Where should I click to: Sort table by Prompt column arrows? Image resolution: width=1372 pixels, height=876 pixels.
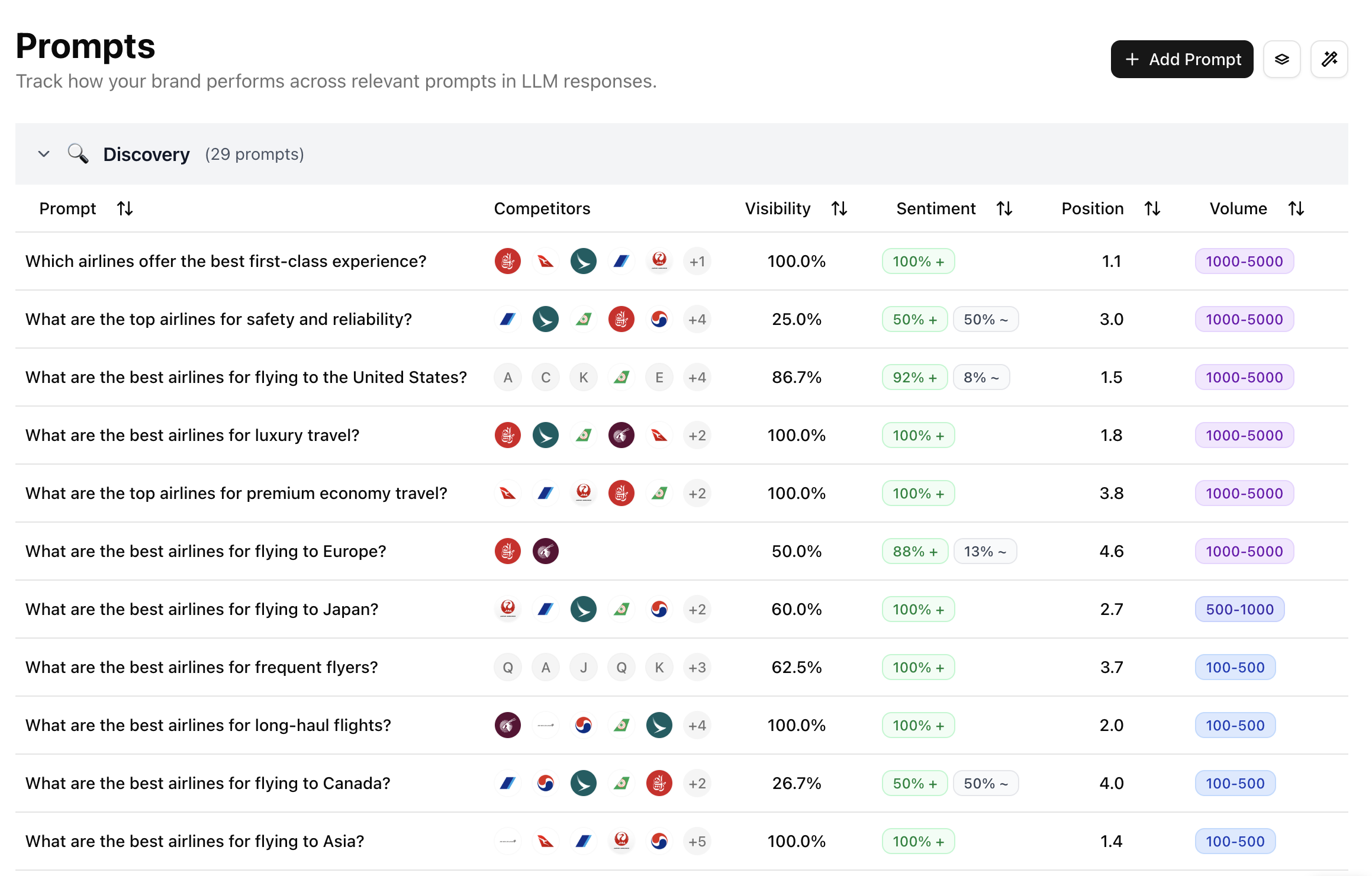(125, 208)
